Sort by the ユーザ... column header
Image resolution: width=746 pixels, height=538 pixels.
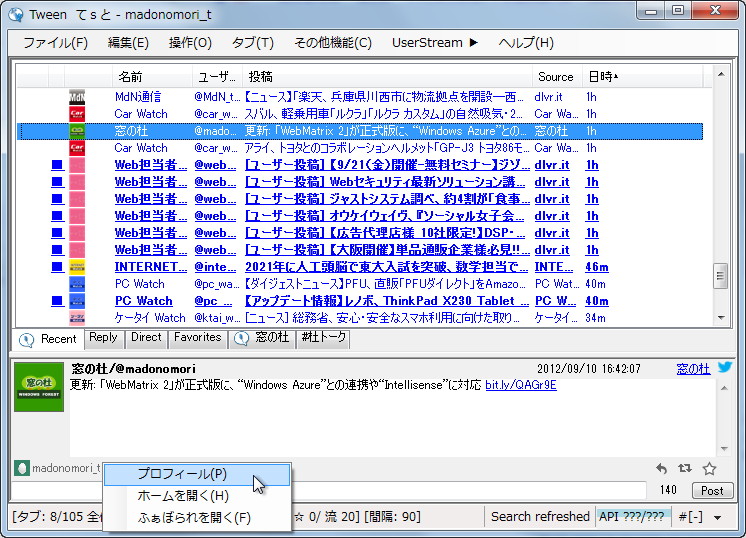(217, 77)
